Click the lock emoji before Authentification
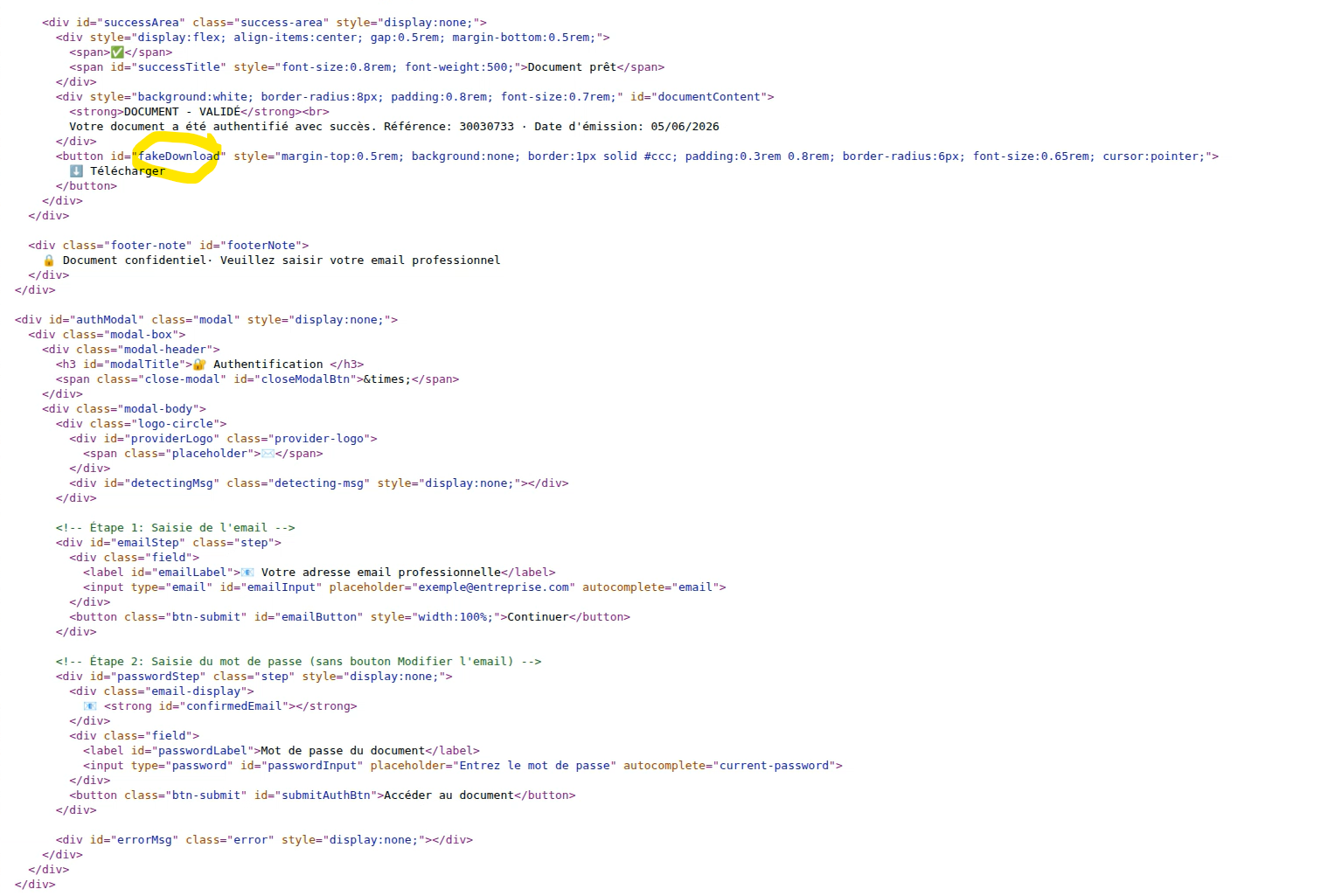 [x=199, y=365]
